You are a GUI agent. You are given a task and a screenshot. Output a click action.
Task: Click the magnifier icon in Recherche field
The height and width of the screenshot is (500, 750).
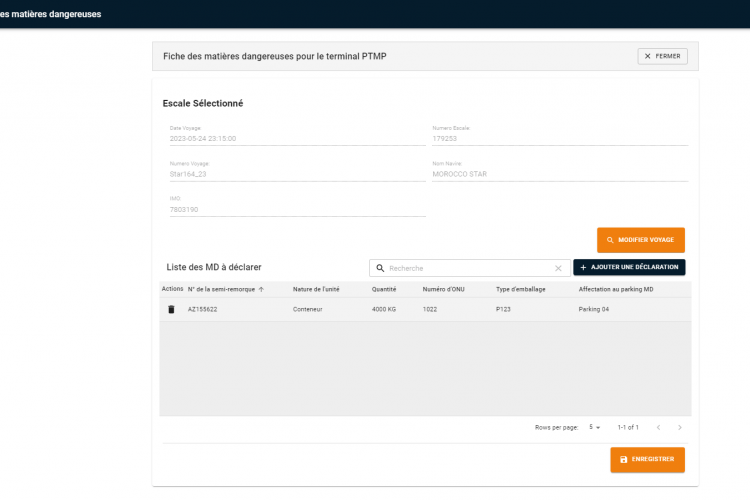click(380, 268)
